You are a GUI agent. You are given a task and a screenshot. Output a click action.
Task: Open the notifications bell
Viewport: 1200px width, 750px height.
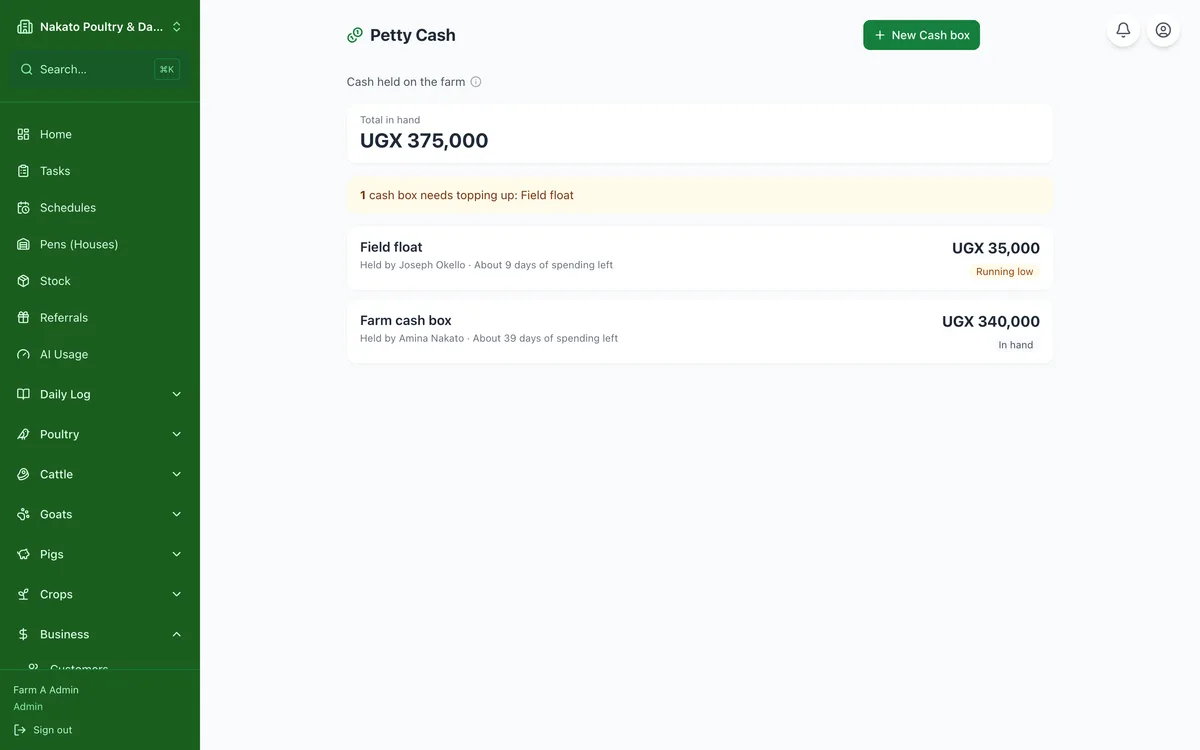pos(1123,30)
